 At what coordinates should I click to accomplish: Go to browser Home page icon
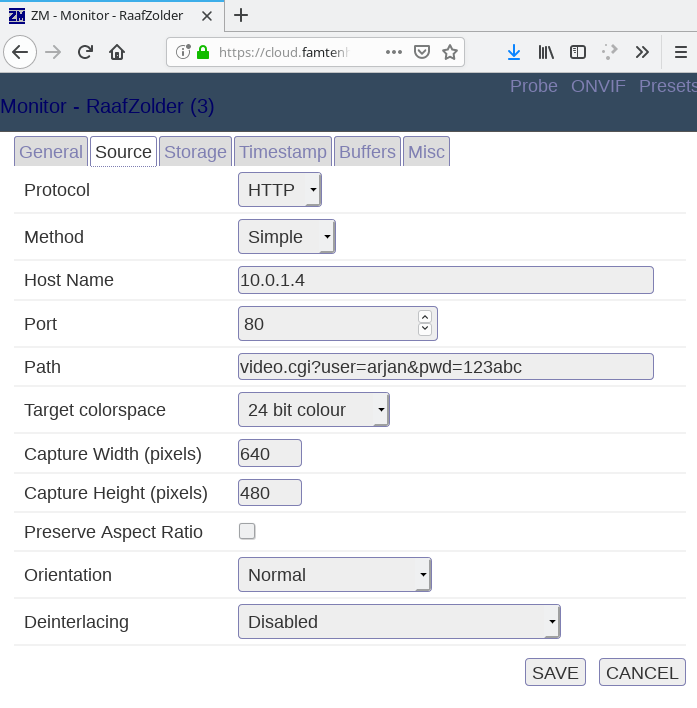pyautogui.click(x=117, y=52)
